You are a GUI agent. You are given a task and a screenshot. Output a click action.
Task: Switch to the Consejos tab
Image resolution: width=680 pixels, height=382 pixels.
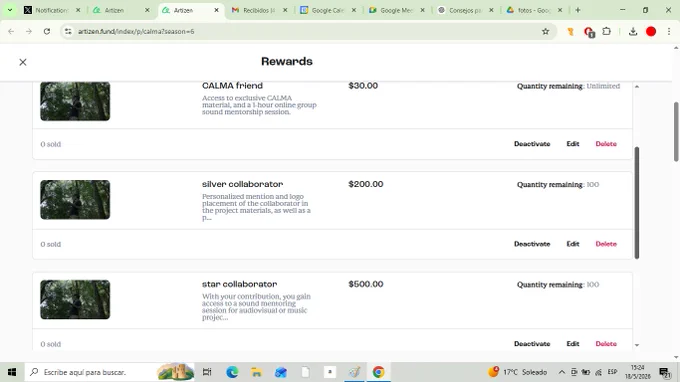pos(464,10)
